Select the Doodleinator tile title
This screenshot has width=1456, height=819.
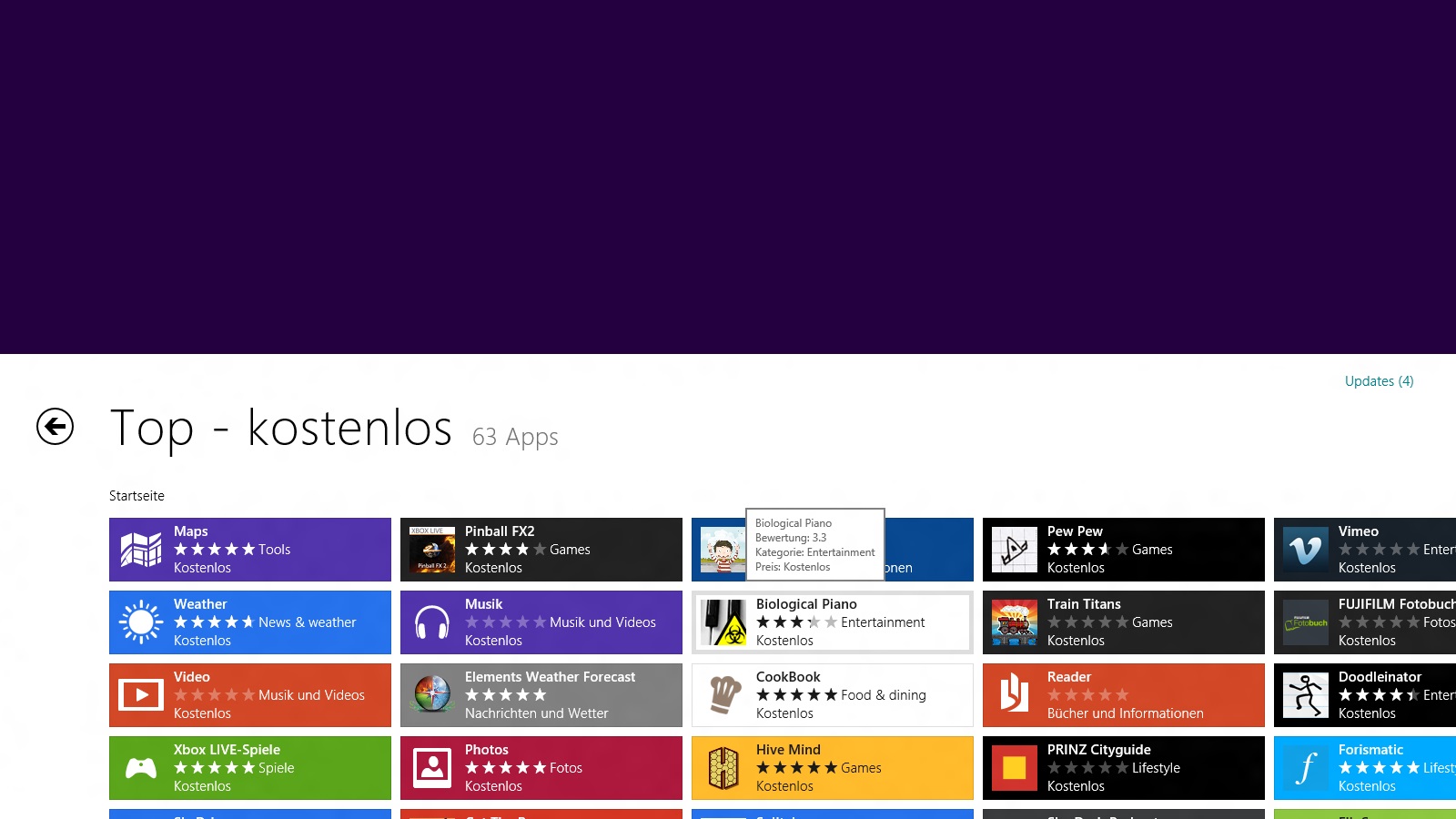point(1380,677)
